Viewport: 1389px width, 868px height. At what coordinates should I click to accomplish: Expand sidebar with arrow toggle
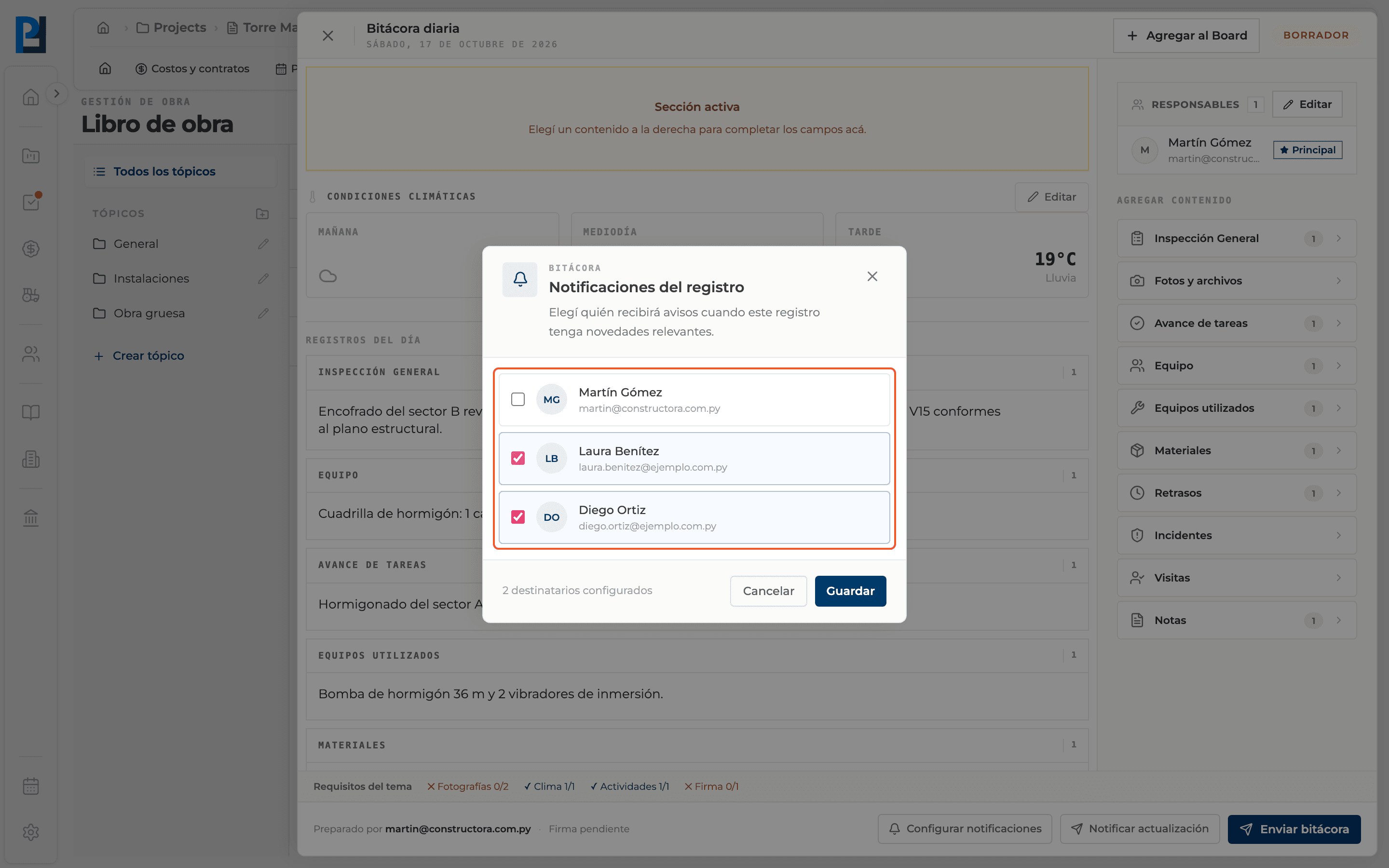coord(56,94)
